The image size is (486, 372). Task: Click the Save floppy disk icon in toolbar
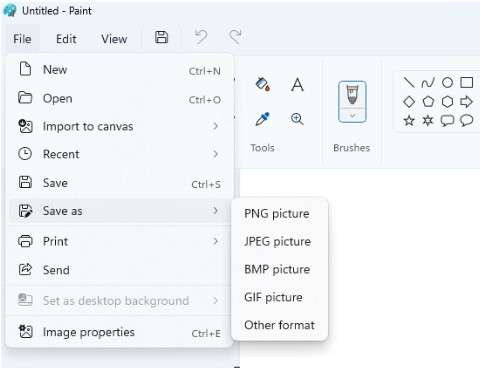(162, 37)
